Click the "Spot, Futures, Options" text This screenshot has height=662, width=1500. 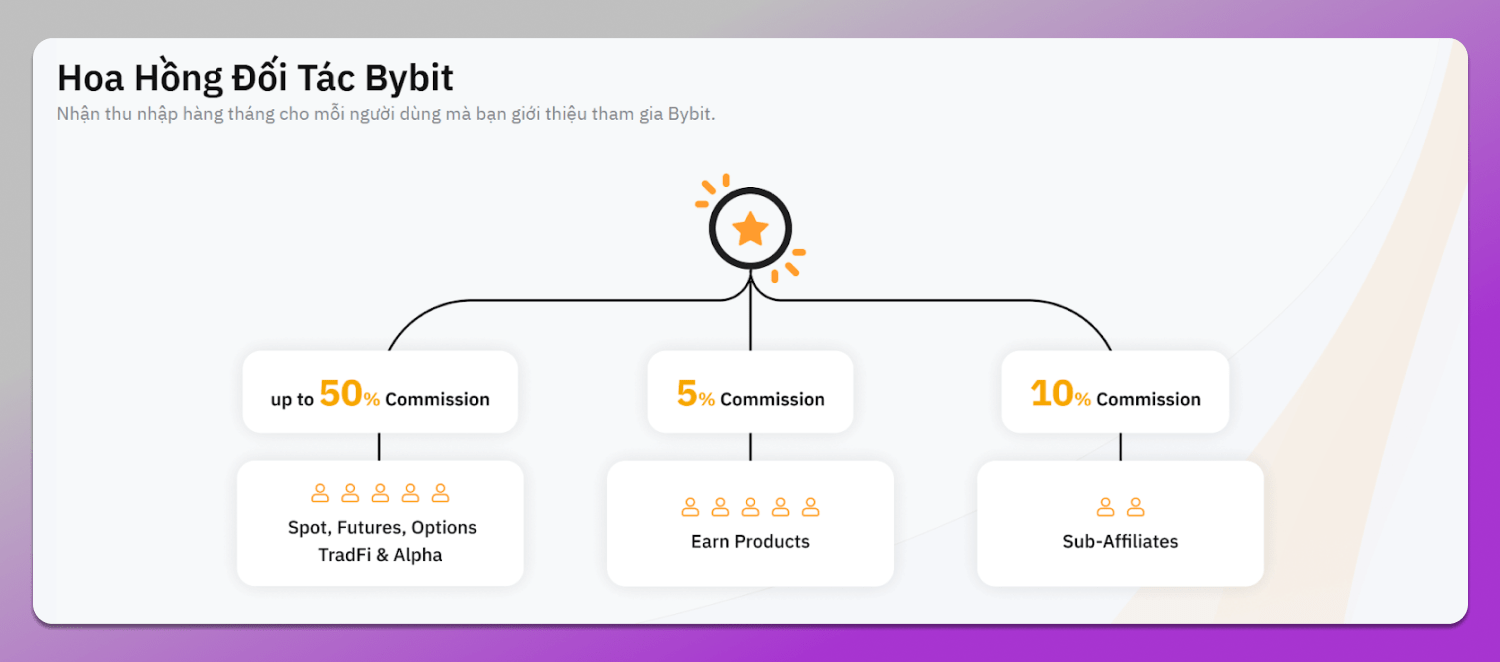(x=382, y=527)
